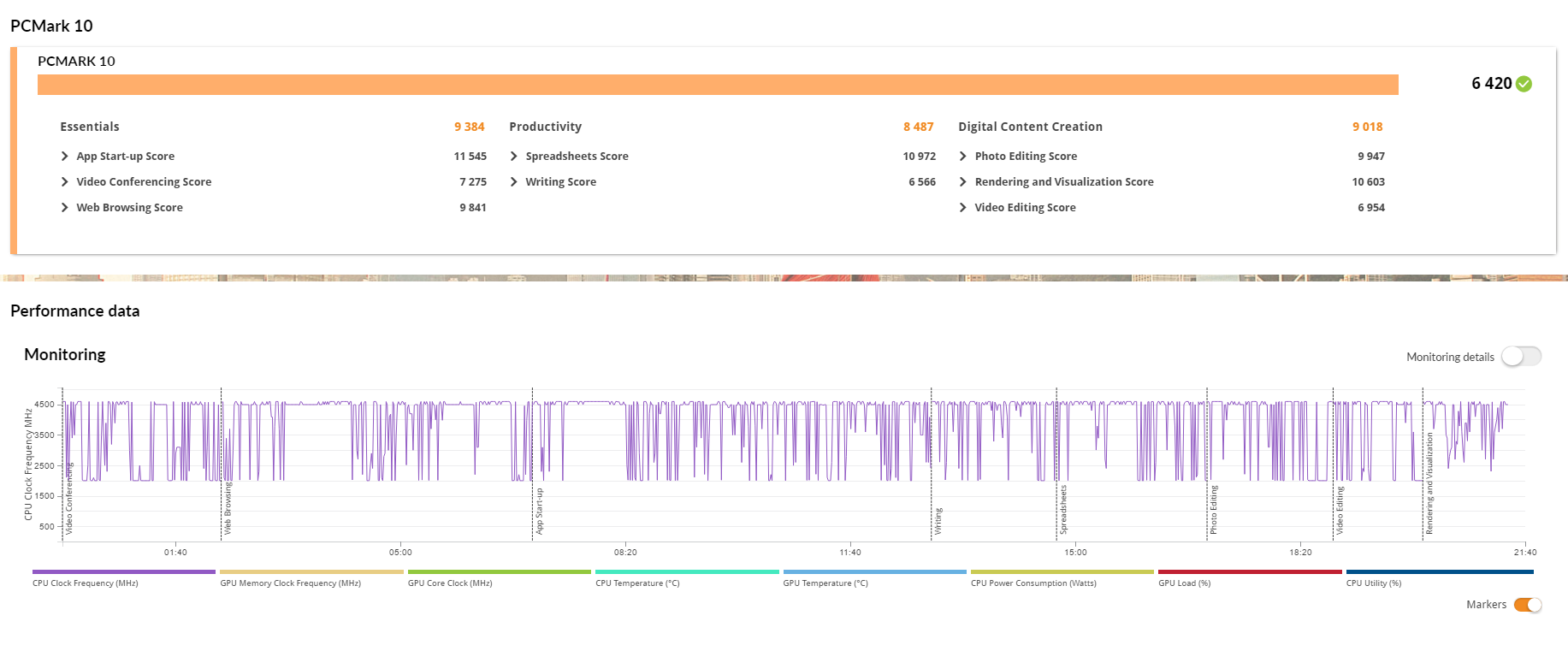The width and height of the screenshot is (1568, 651).
Task: Click the Monitoring section heading
Action: [65, 355]
